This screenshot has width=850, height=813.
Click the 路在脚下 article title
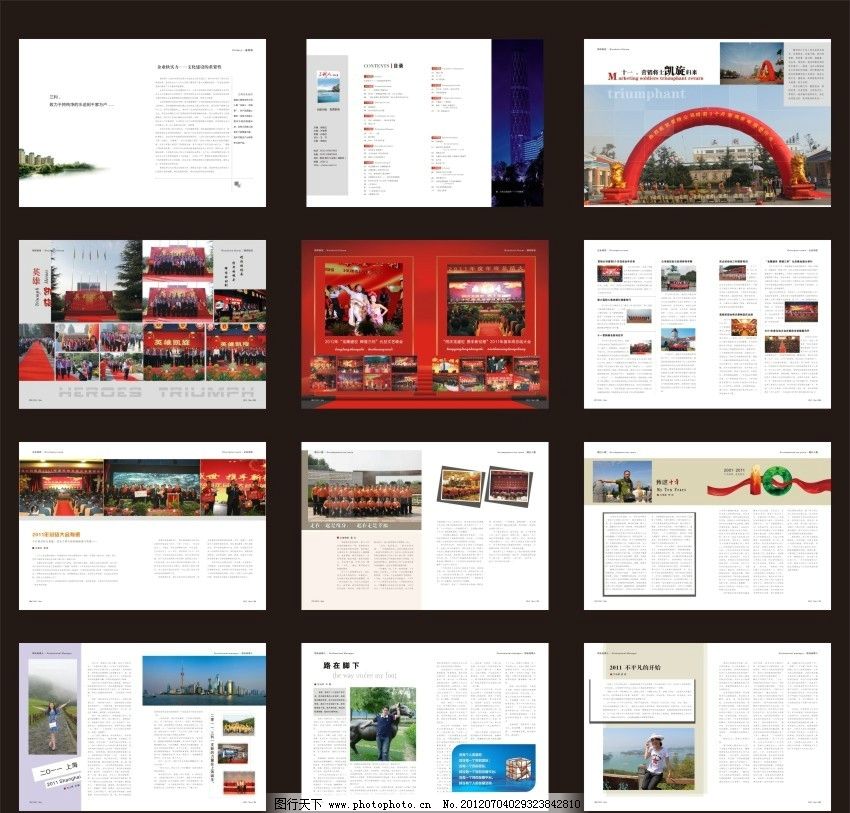338,665
